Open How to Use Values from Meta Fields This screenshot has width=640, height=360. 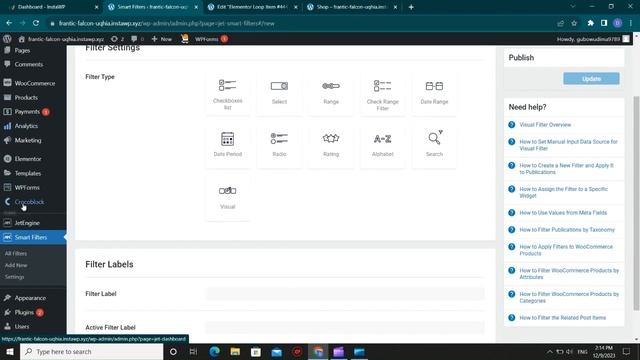(563, 213)
